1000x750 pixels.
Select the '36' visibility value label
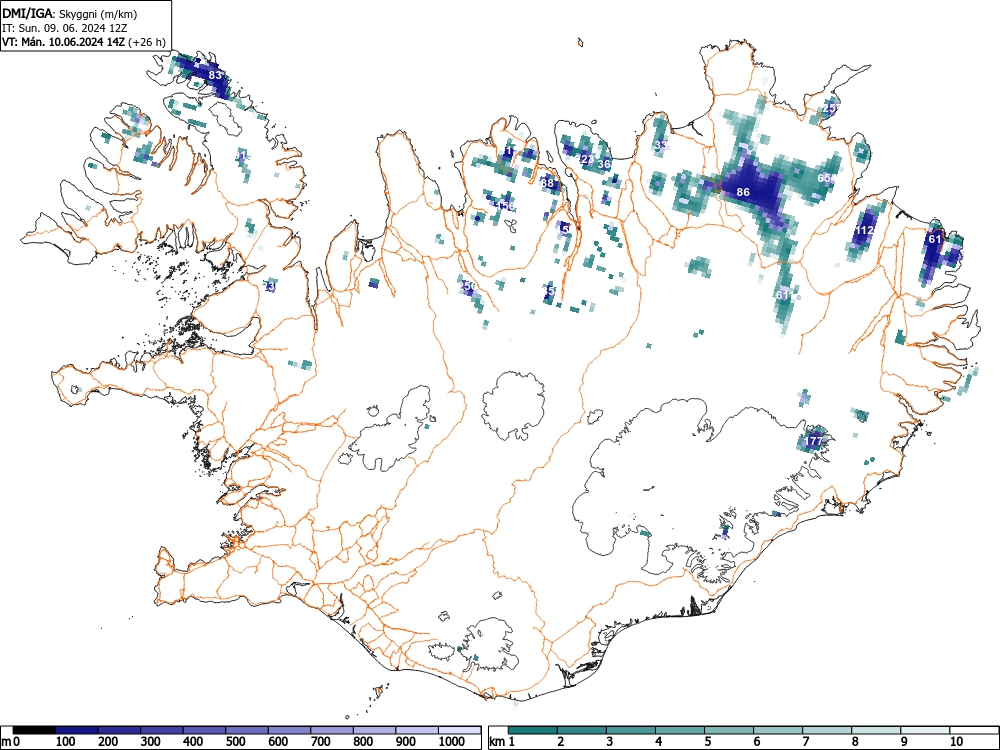pos(604,164)
